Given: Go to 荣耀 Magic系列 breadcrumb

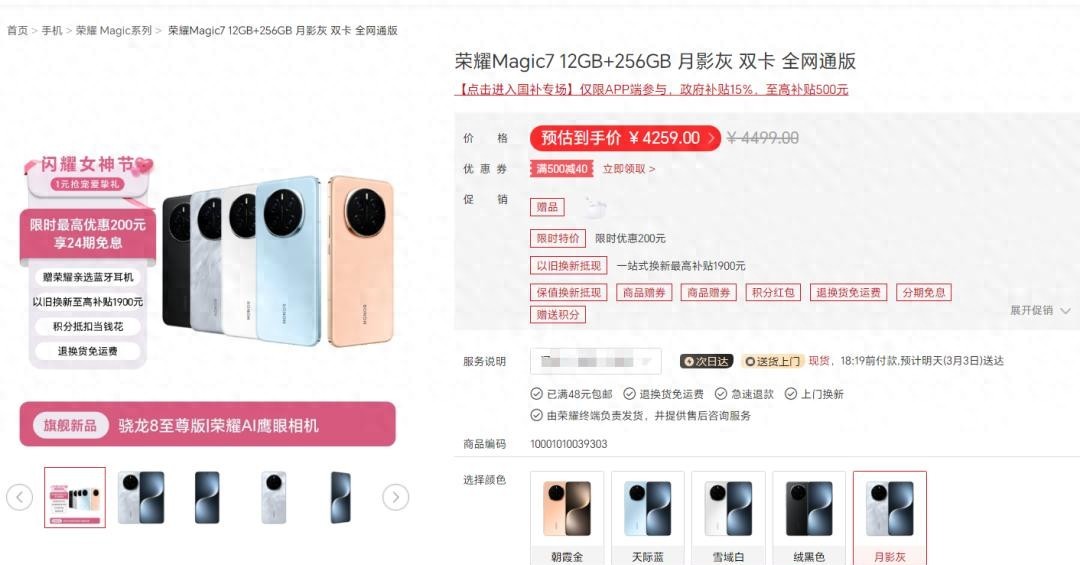Looking at the screenshot, I should pos(114,30).
